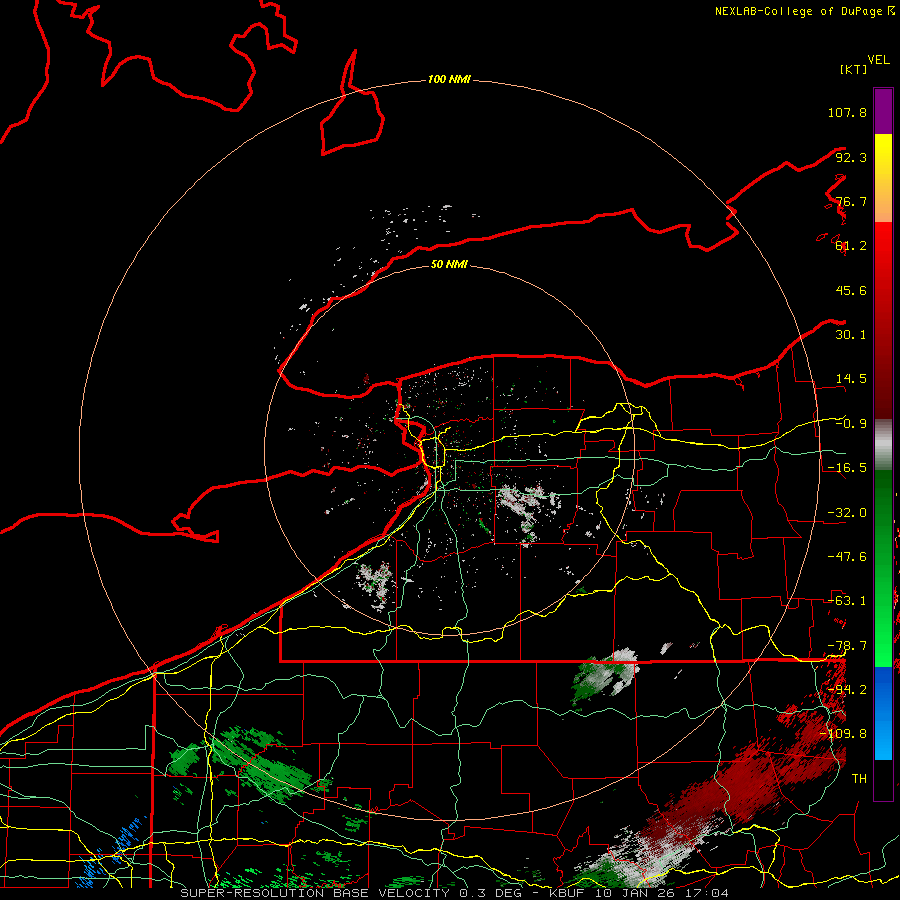The image size is (900, 900).
Task: Click the 14.5 velocity scale value
Action: pyautogui.click(x=851, y=379)
